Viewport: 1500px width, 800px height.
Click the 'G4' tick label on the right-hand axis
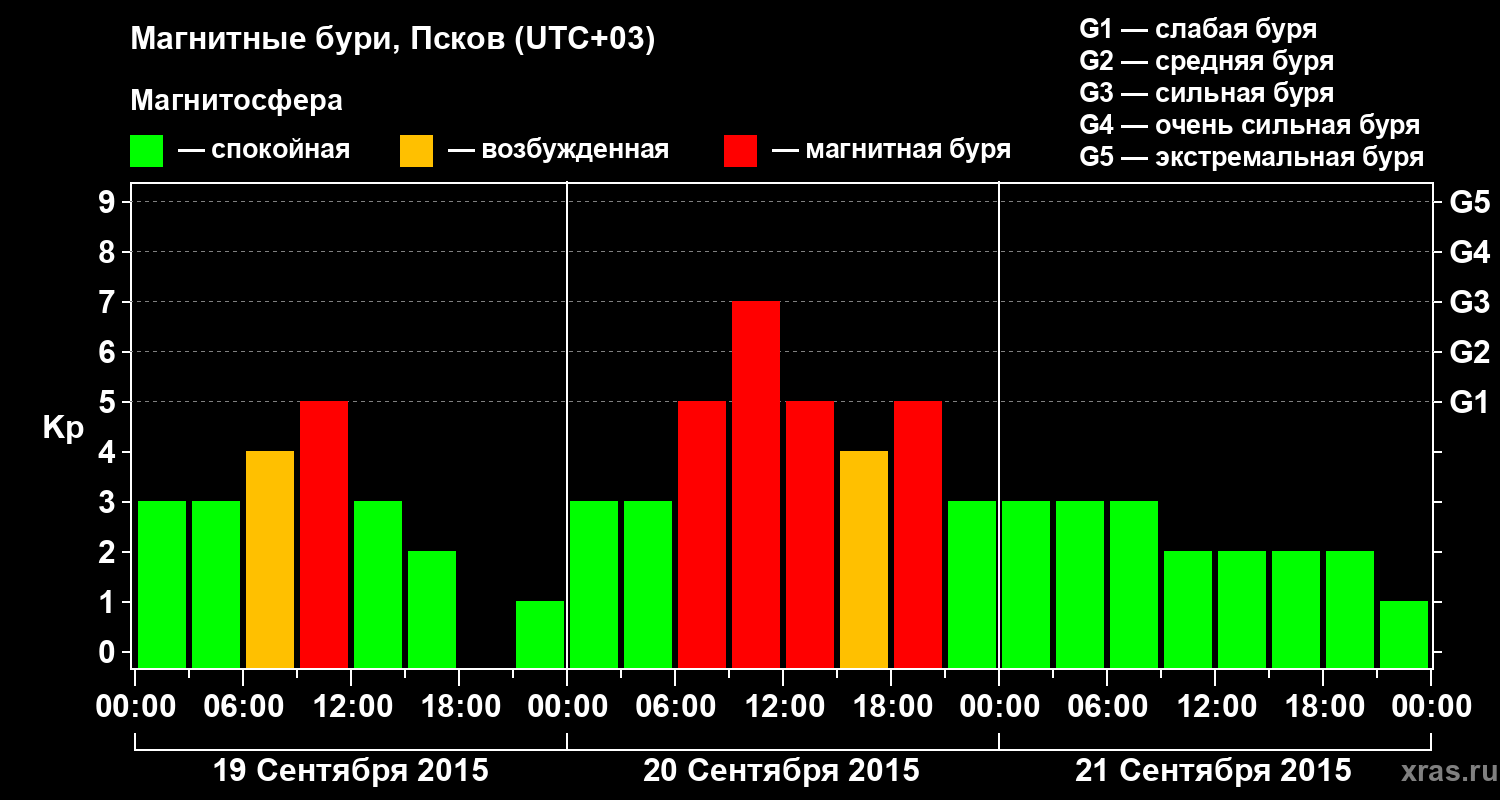(1469, 252)
